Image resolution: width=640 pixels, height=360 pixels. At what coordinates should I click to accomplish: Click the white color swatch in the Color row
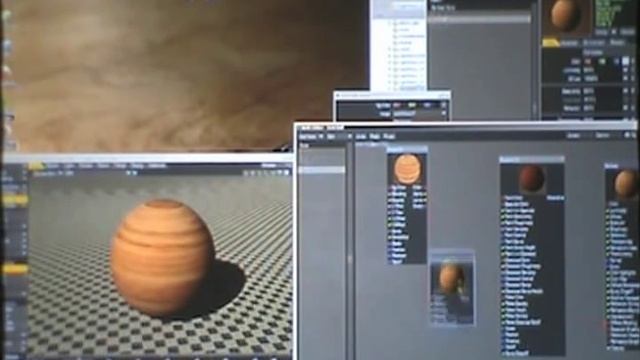click(626, 61)
